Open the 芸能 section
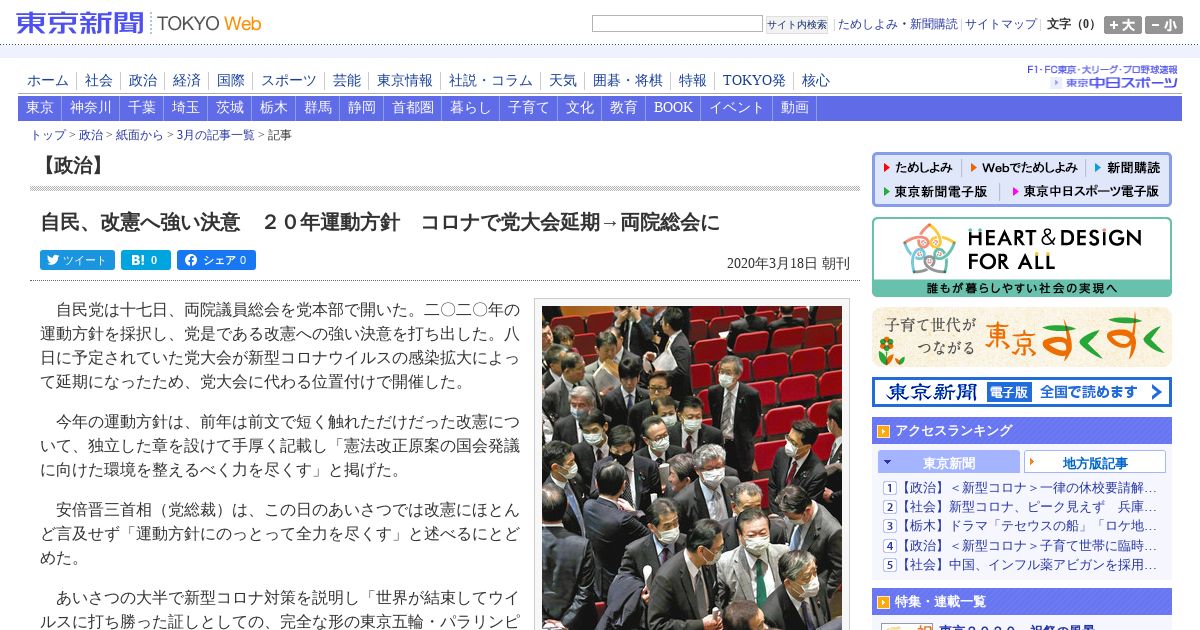The image size is (1200, 630). tap(347, 81)
